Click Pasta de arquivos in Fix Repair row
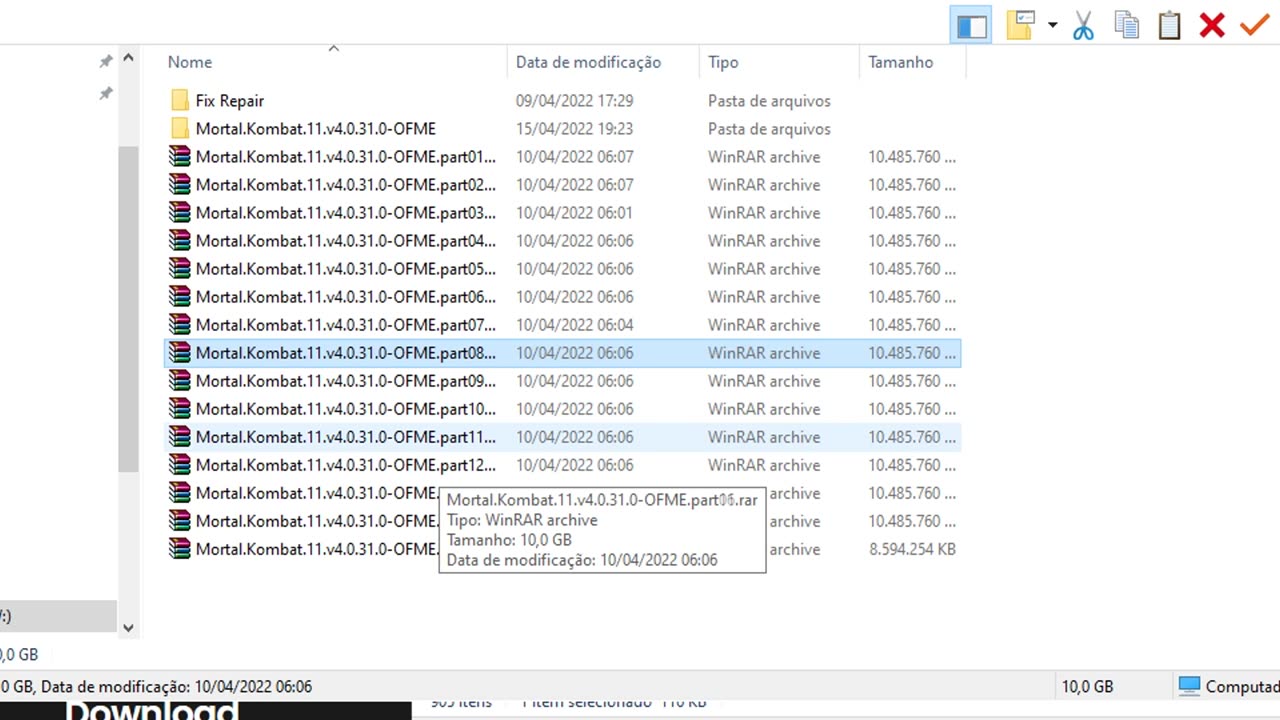1280x720 pixels. pos(769,100)
